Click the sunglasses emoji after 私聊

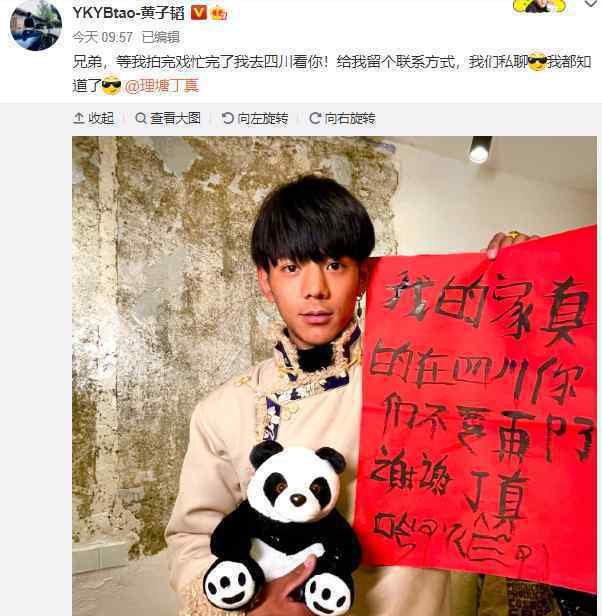click(x=537, y=62)
